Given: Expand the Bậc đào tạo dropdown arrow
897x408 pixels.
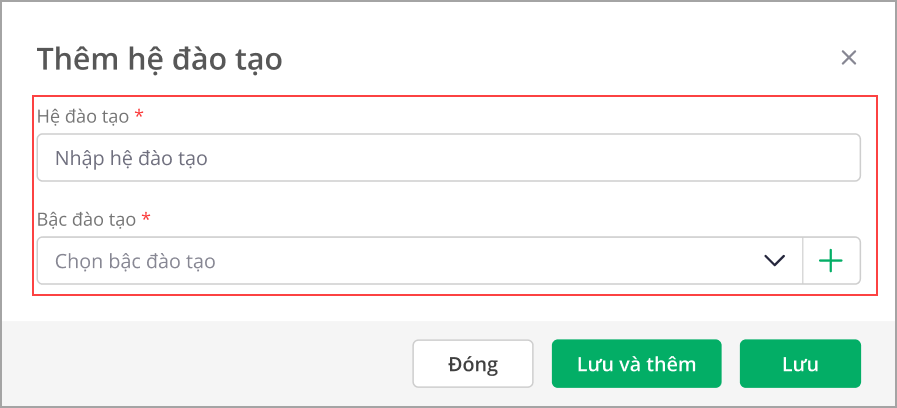Looking at the screenshot, I should [774, 261].
